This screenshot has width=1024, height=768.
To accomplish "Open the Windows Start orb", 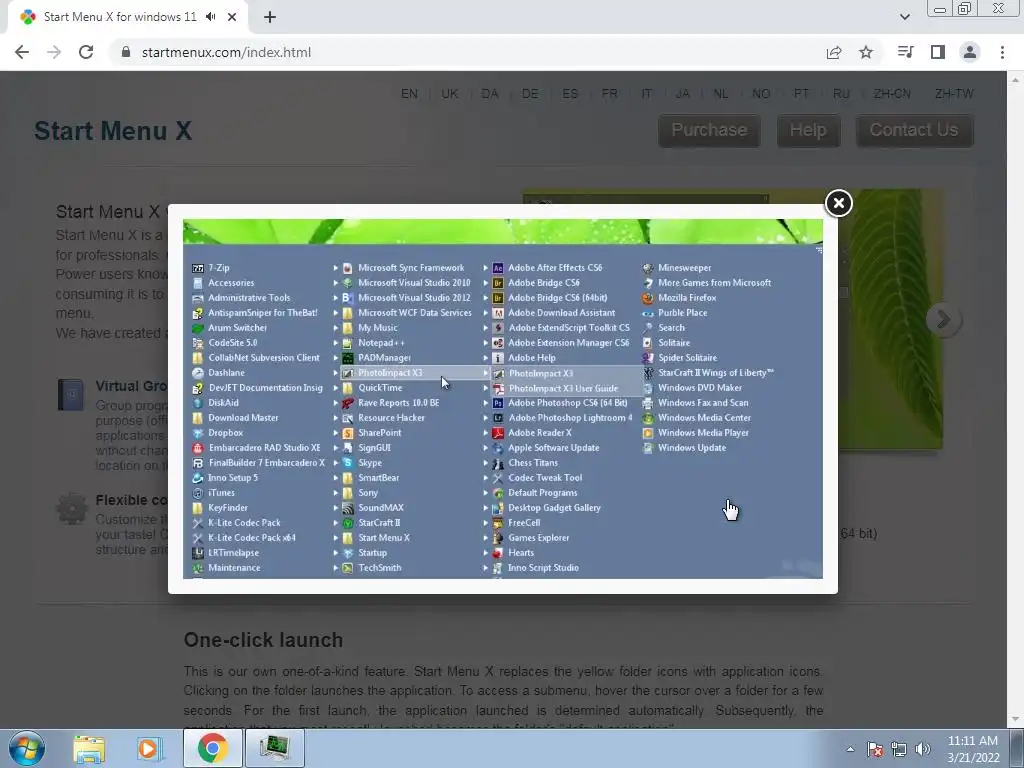I will click(26, 748).
